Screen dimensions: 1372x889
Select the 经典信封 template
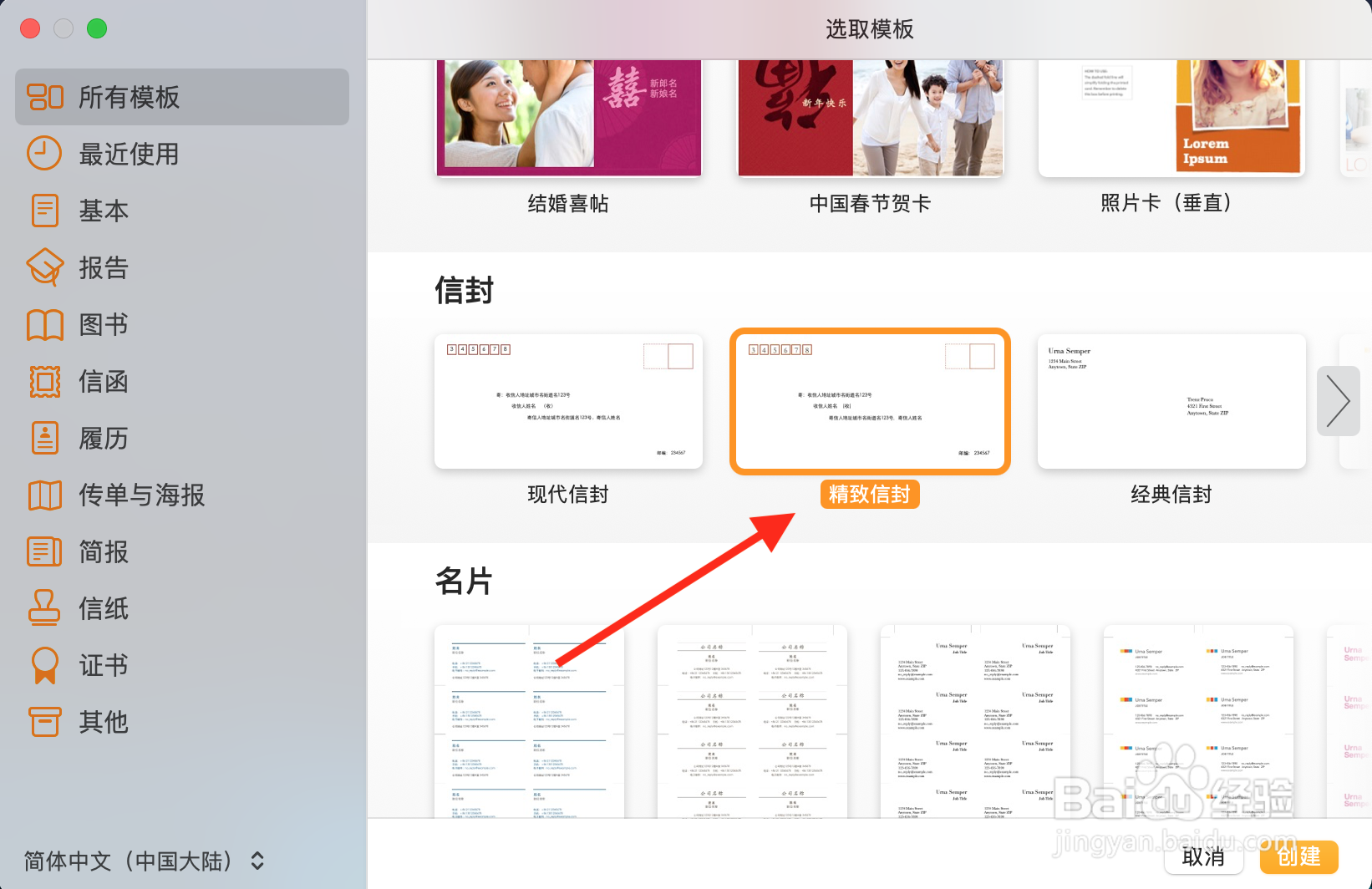pyautogui.click(x=1170, y=402)
